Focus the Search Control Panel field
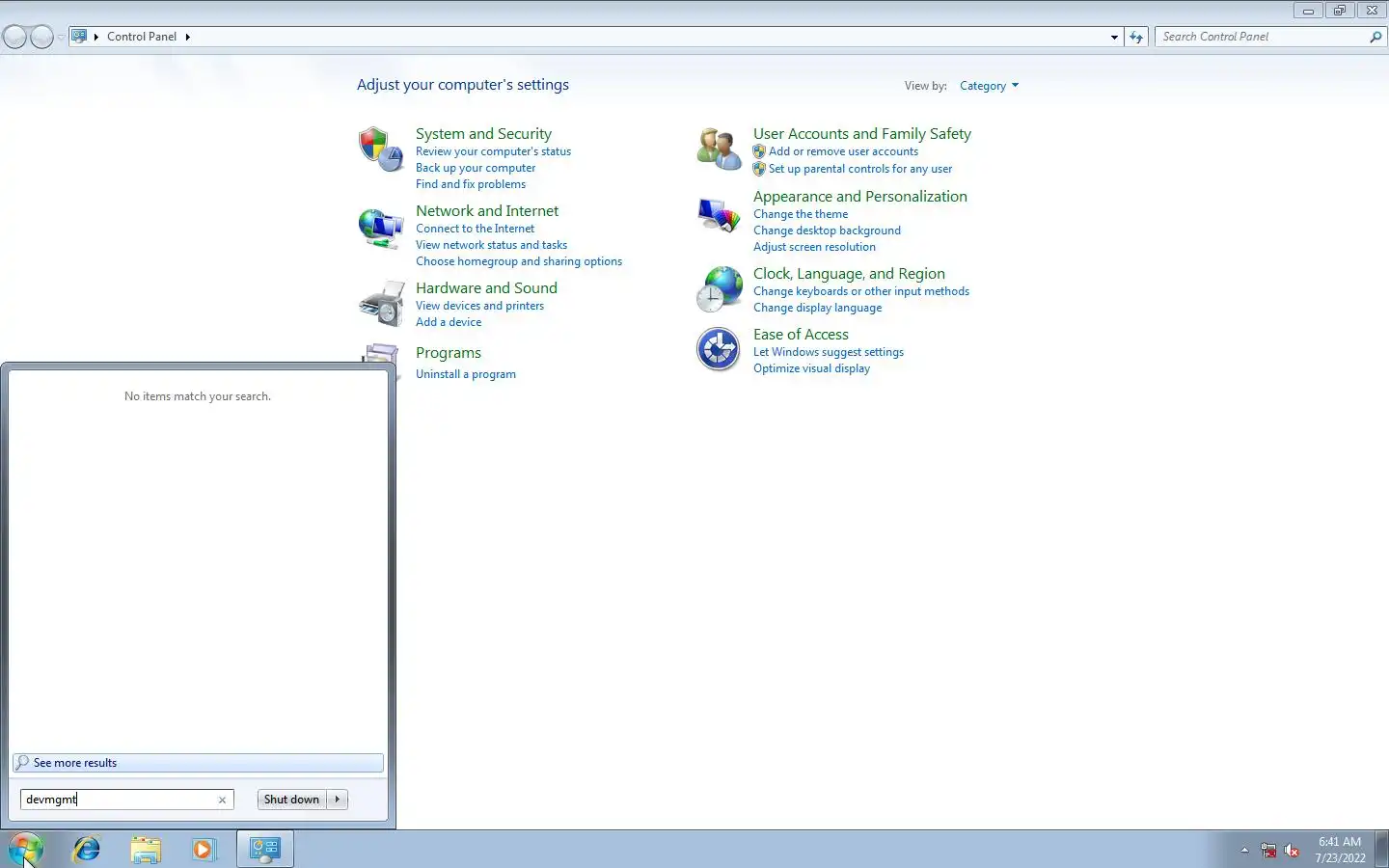This screenshot has width=1389, height=868. [1269, 37]
